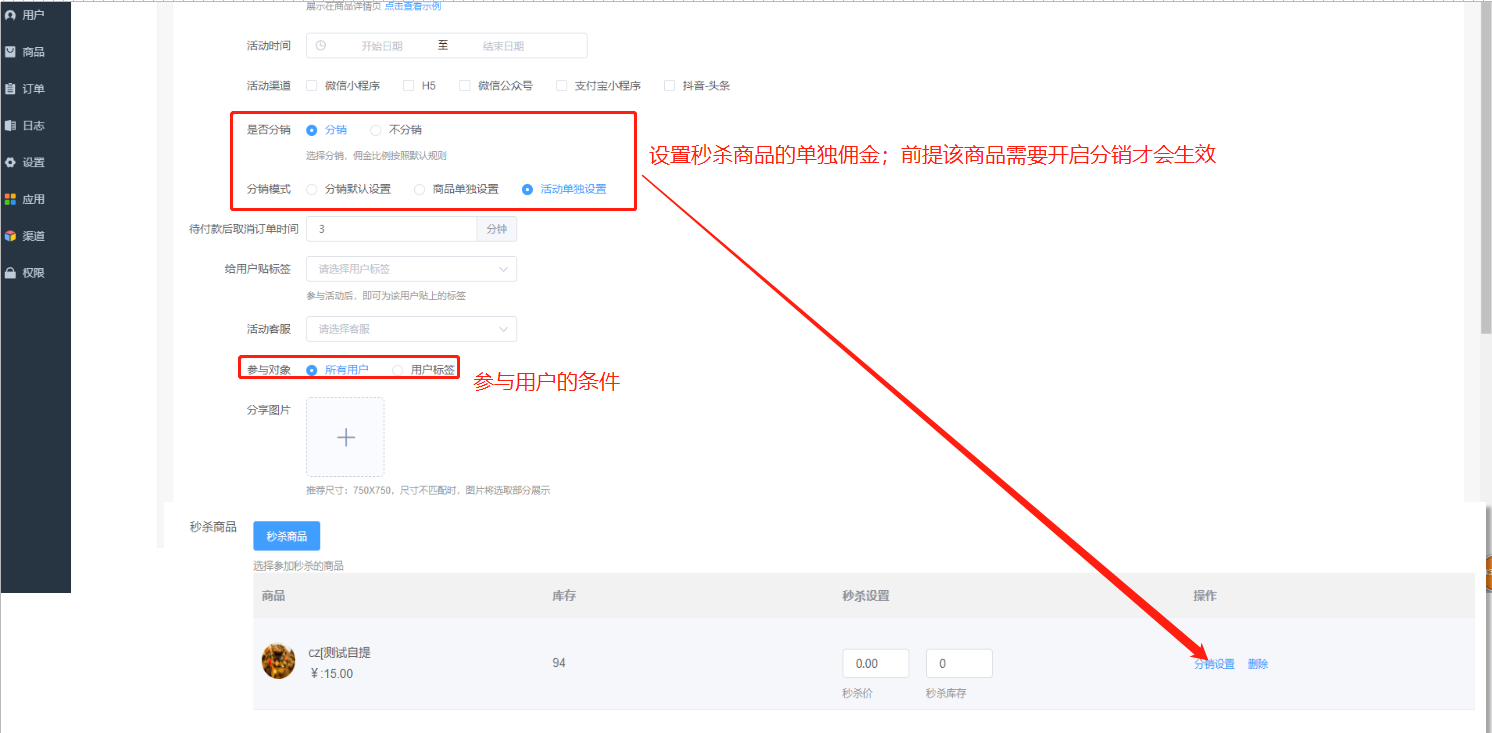
Task: Click the 操作 column header
Action: [x=1205, y=596]
